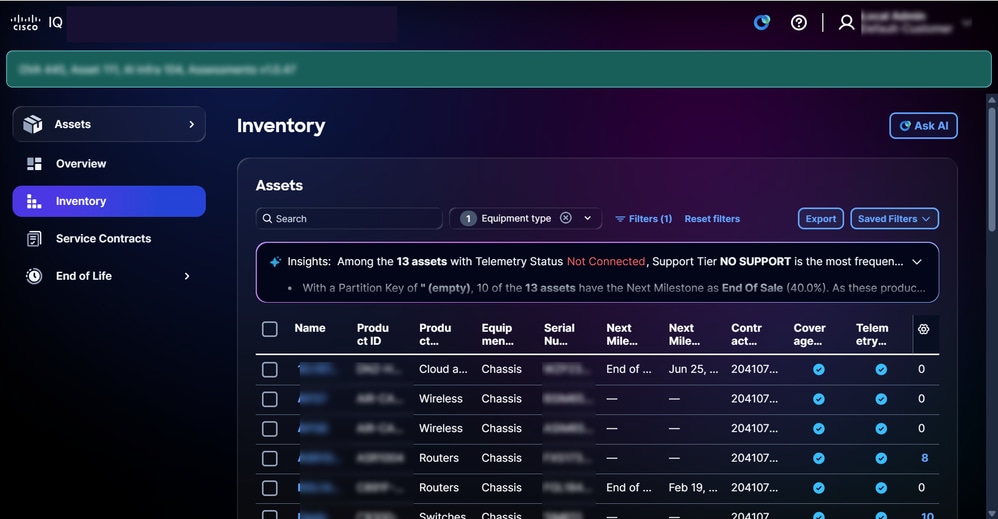Expand the Assets sidebar chevron
The width and height of the screenshot is (998, 519).
coord(192,124)
